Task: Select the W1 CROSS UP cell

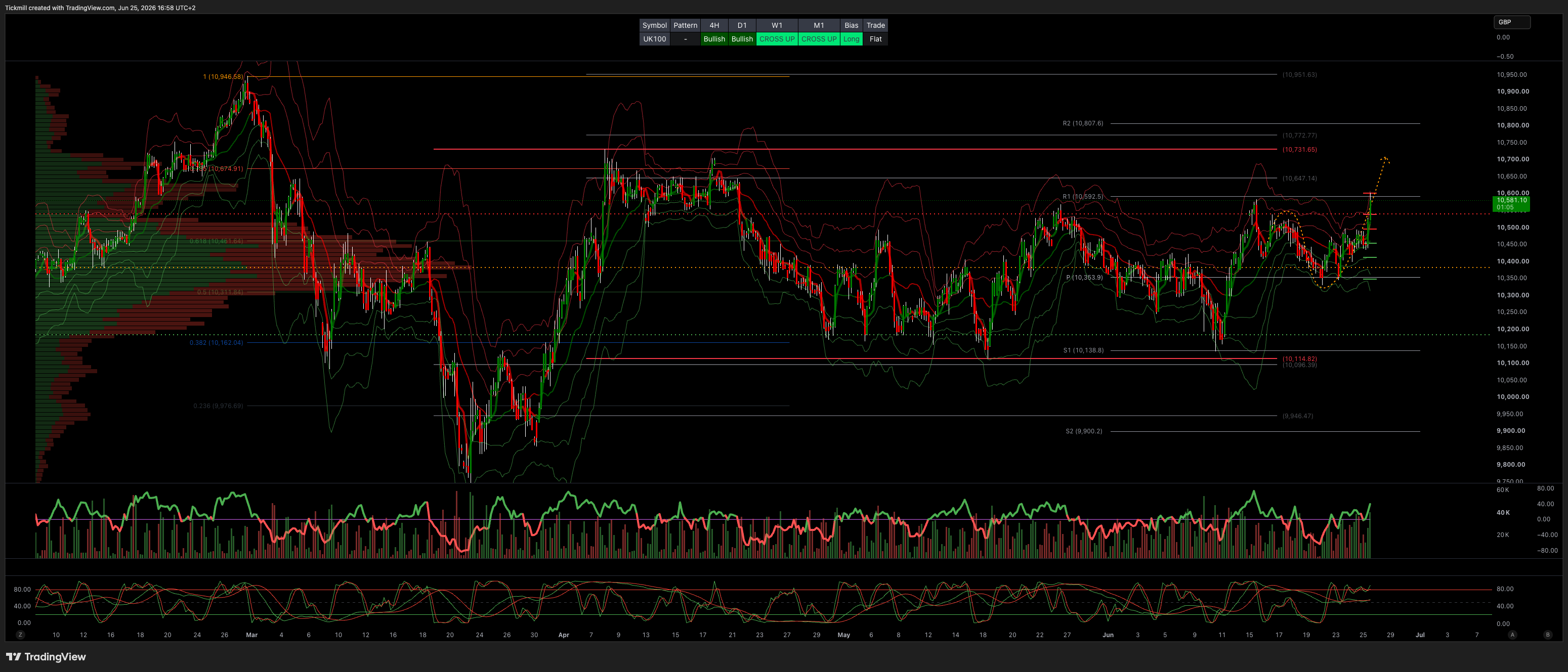Action: [x=777, y=39]
